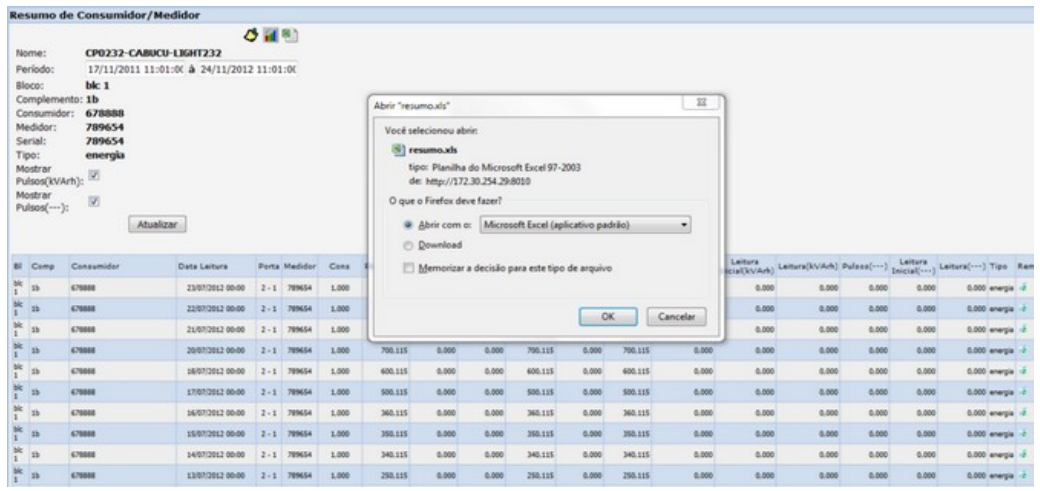Click the Cancelar button
The height and width of the screenshot is (491, 1040).
679,315
